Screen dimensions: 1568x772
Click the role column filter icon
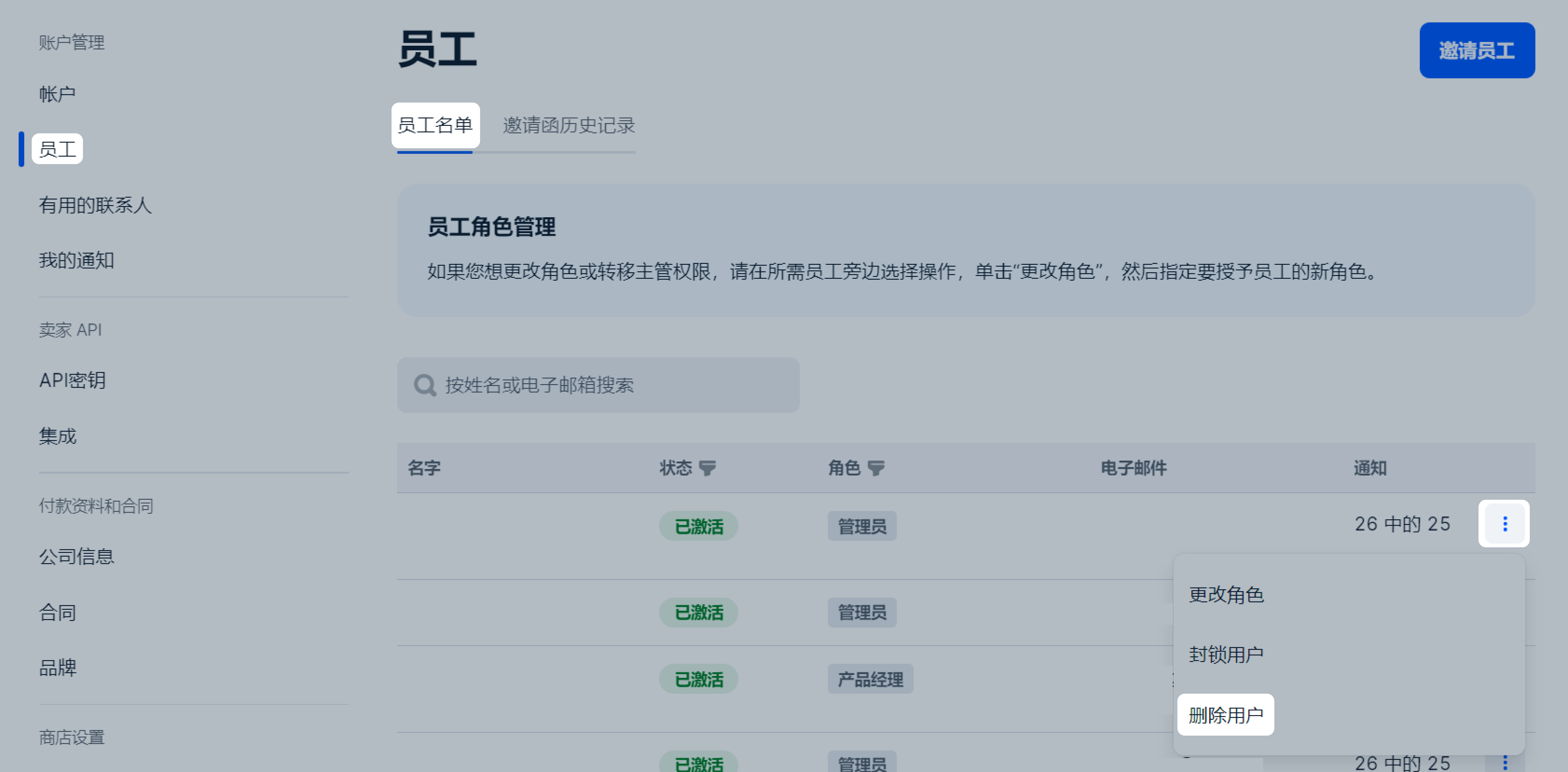[x=875, y=468]
